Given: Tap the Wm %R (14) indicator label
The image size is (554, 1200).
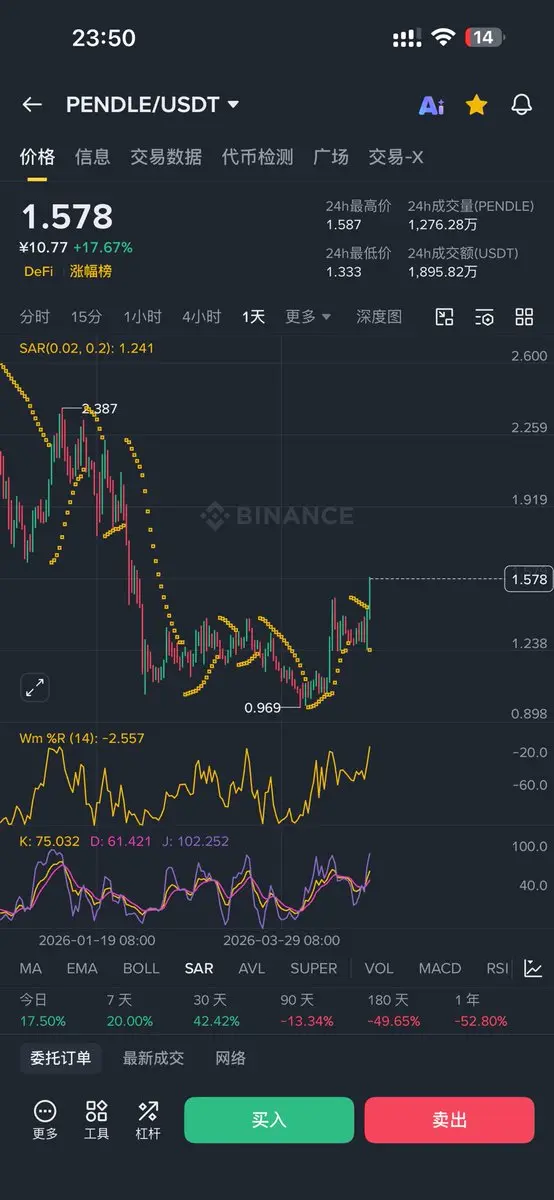Looking at the screenshot, I should (x=82, y=739).
